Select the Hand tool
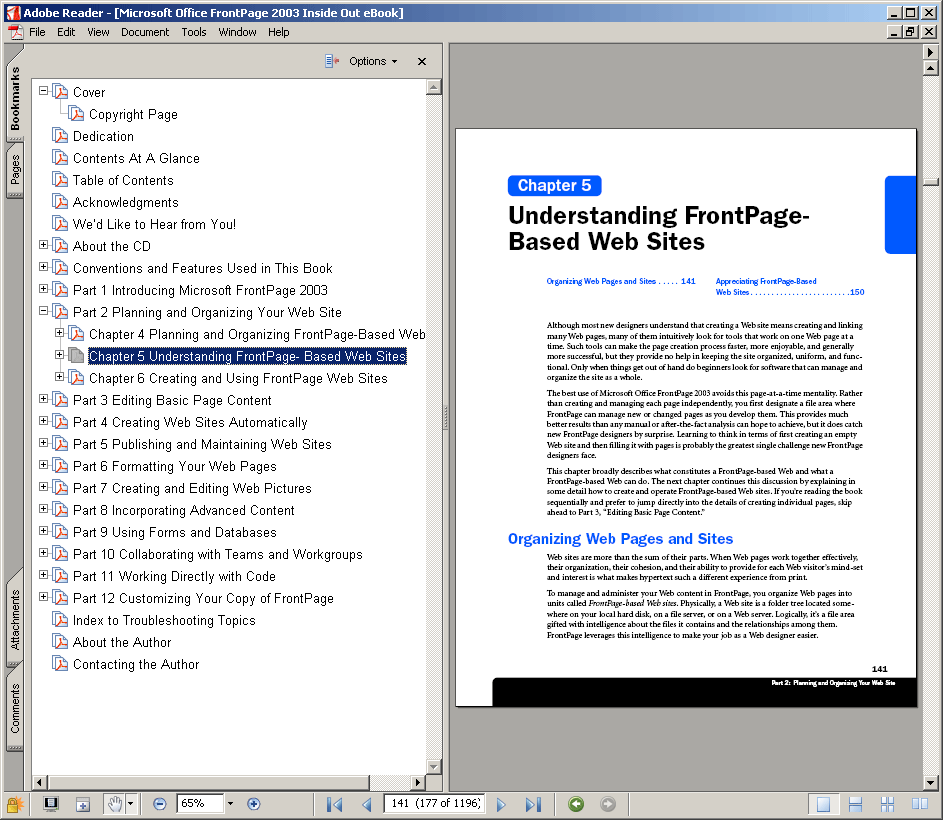 pos(114,804)
